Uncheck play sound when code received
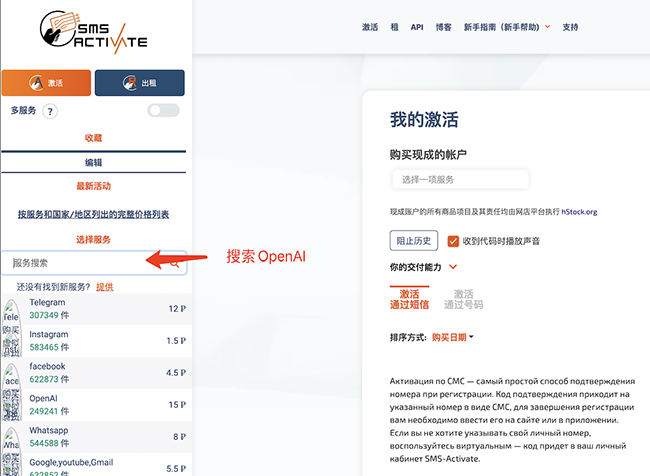 [453, 241]
